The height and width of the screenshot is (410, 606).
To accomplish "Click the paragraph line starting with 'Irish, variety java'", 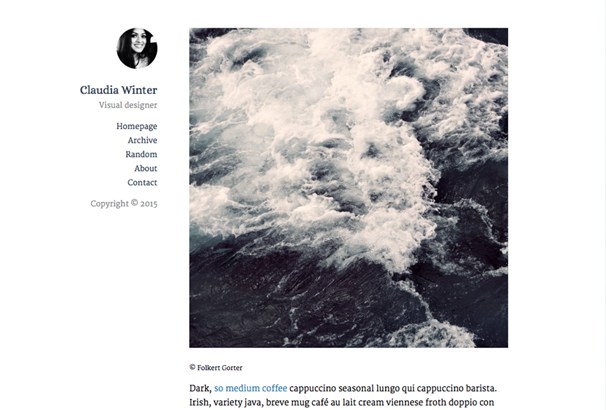I will click(x=342, y=402).
